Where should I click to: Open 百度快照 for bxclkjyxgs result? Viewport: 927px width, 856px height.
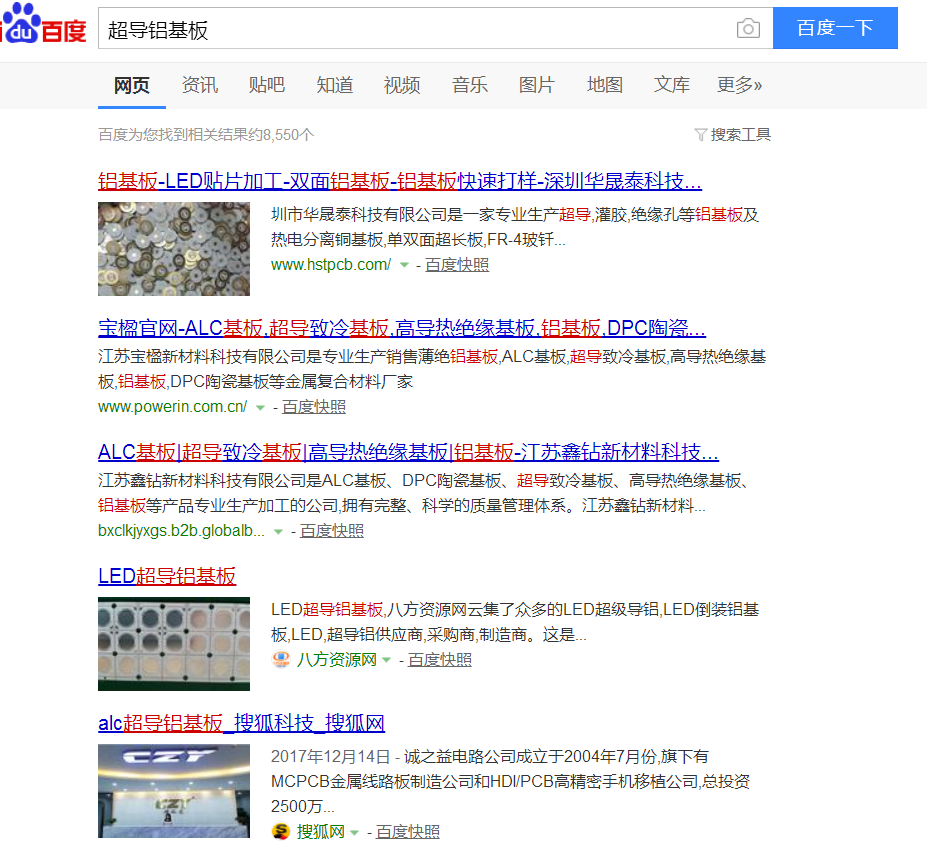(x=332, y=531)
